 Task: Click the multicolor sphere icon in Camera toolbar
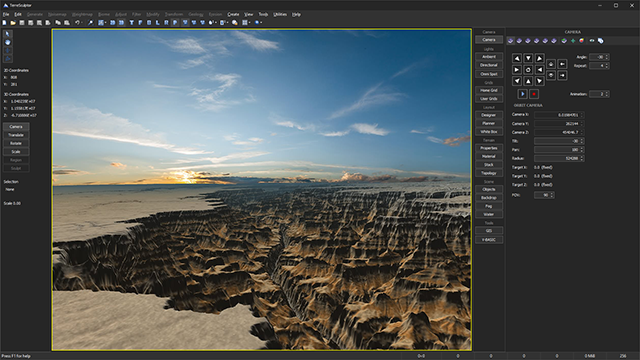click(581, 41)
